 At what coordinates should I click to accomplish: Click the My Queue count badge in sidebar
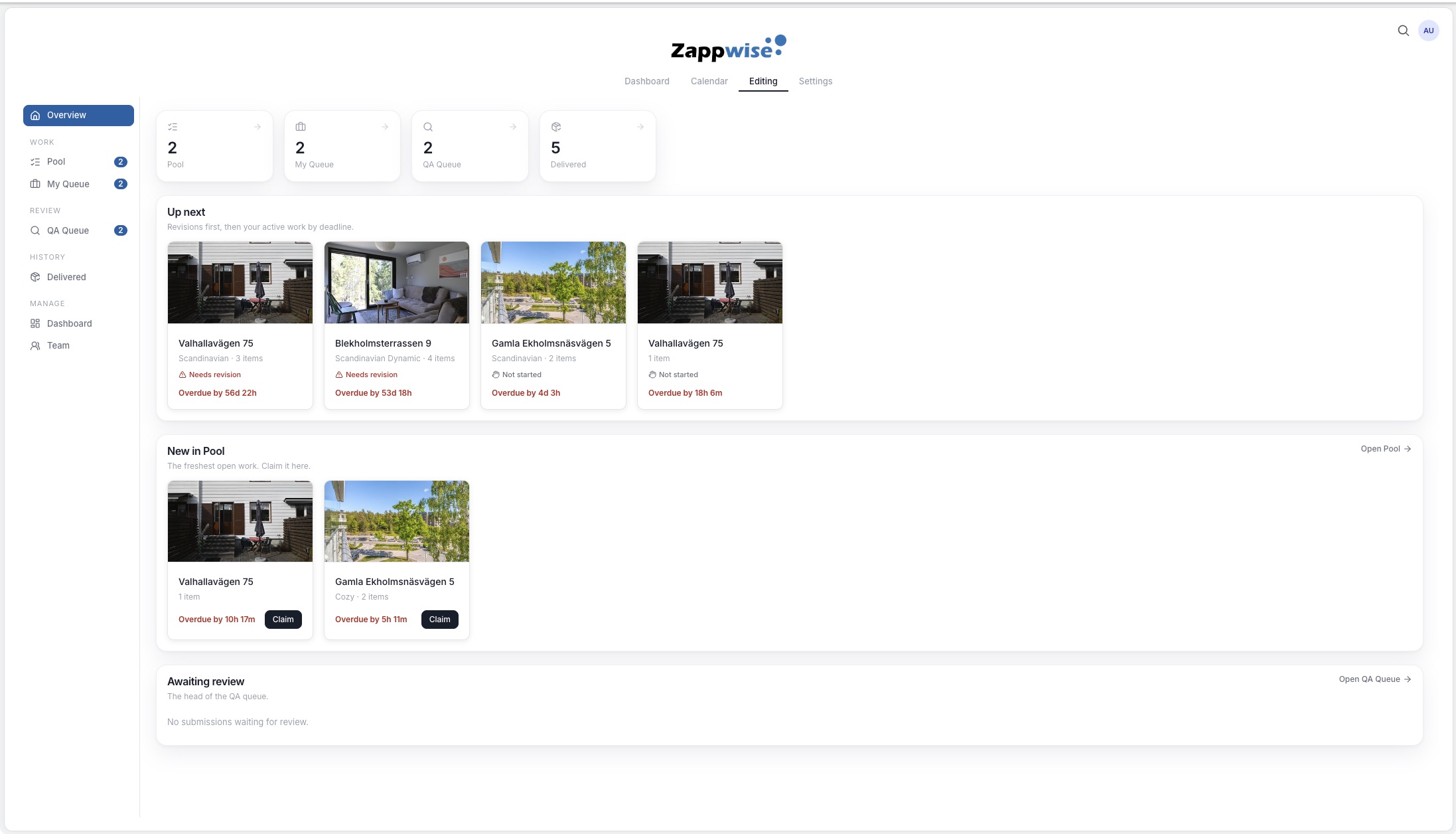coord(121,184)
